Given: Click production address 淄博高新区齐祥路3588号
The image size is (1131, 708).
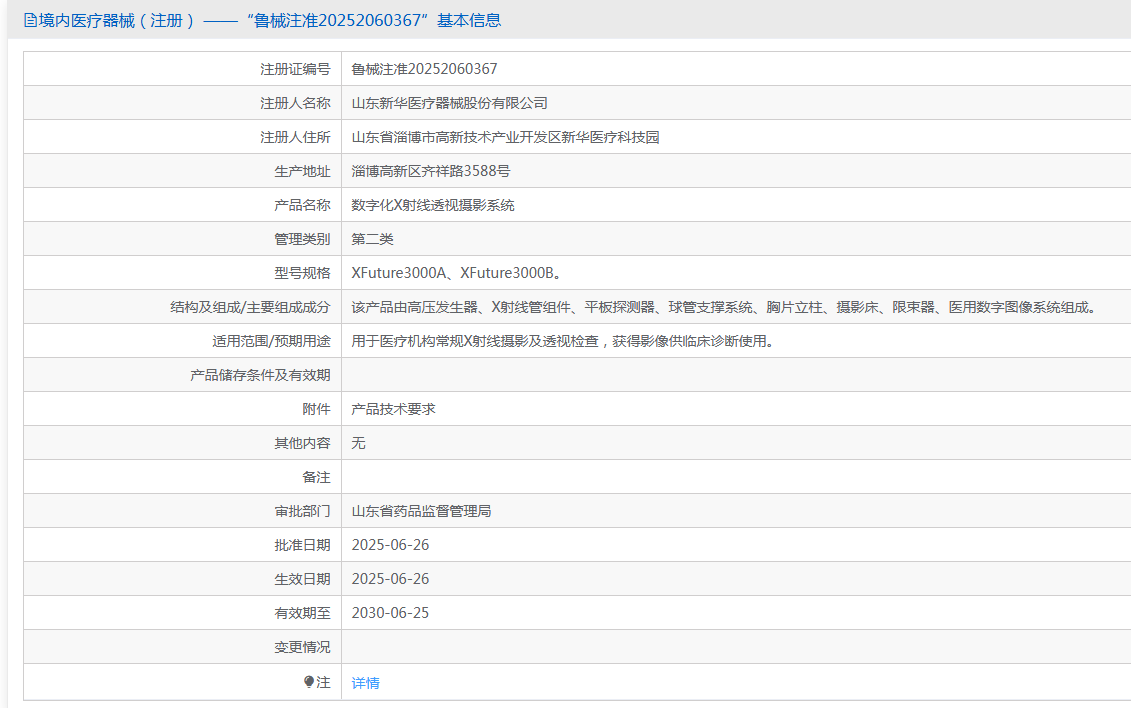Looking at the screenshot, I should pyautogui.click(x=431, y=171).
